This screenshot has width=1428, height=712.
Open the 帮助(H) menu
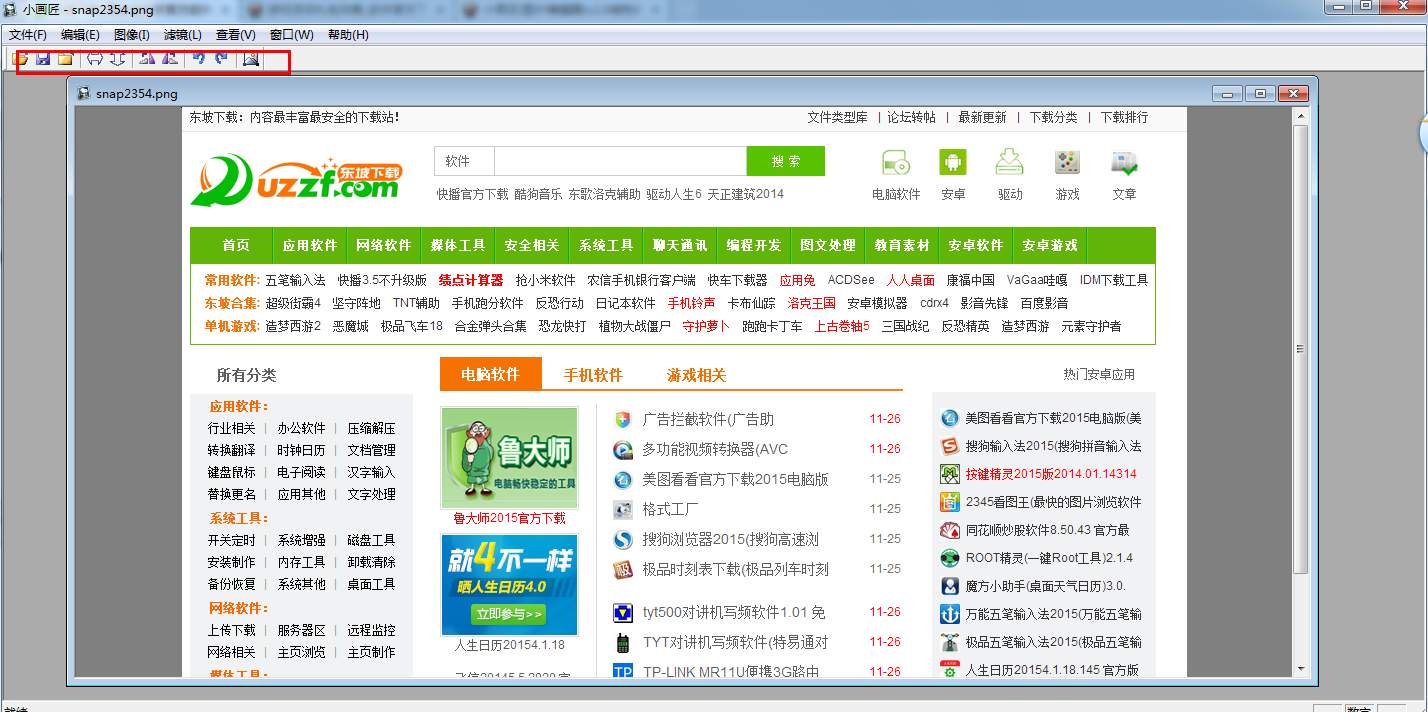pos(348,35)
